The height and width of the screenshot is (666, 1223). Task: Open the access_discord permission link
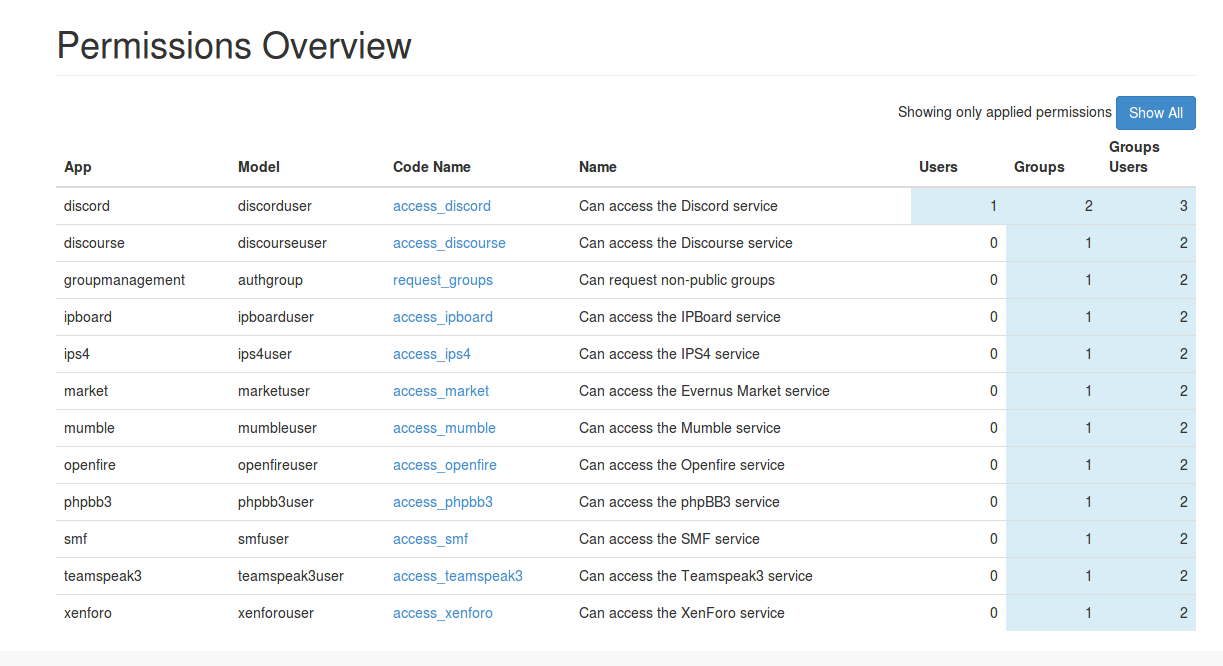click(442, 206)
